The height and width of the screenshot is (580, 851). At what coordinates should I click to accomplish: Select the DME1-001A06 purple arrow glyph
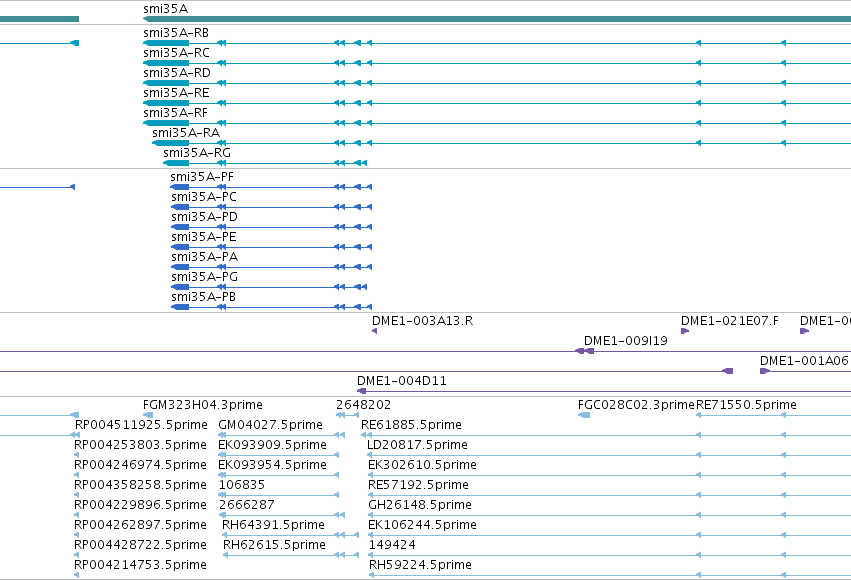[x=765, y=371]
